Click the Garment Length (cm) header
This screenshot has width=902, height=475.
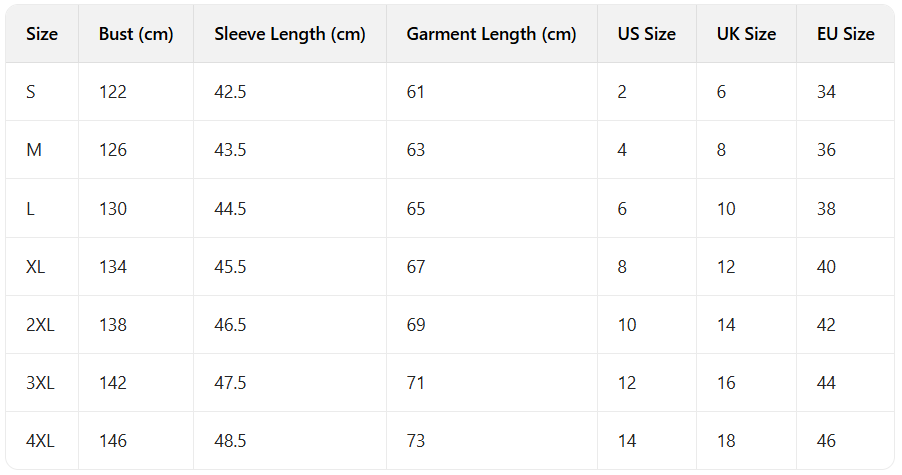pos(491,34)
